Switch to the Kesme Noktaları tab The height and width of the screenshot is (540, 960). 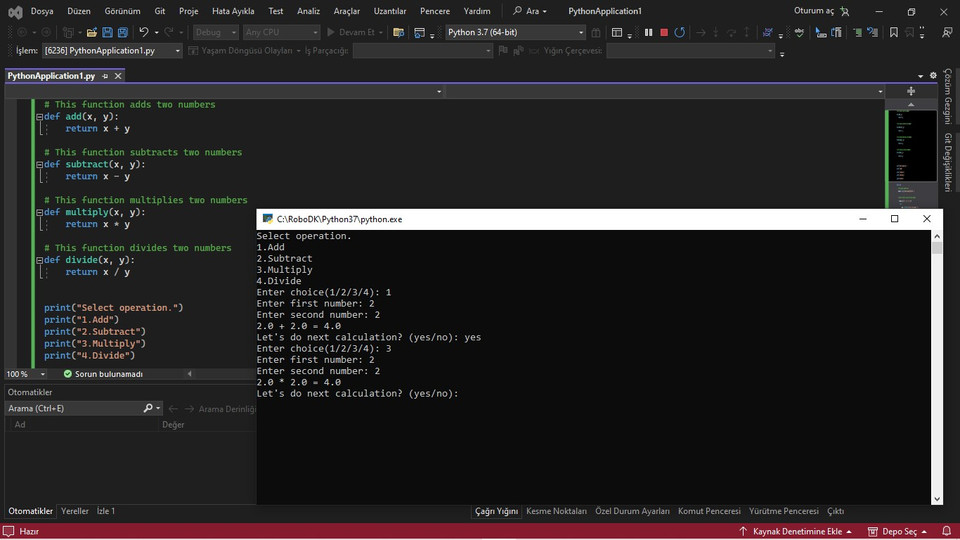[556, 511]
